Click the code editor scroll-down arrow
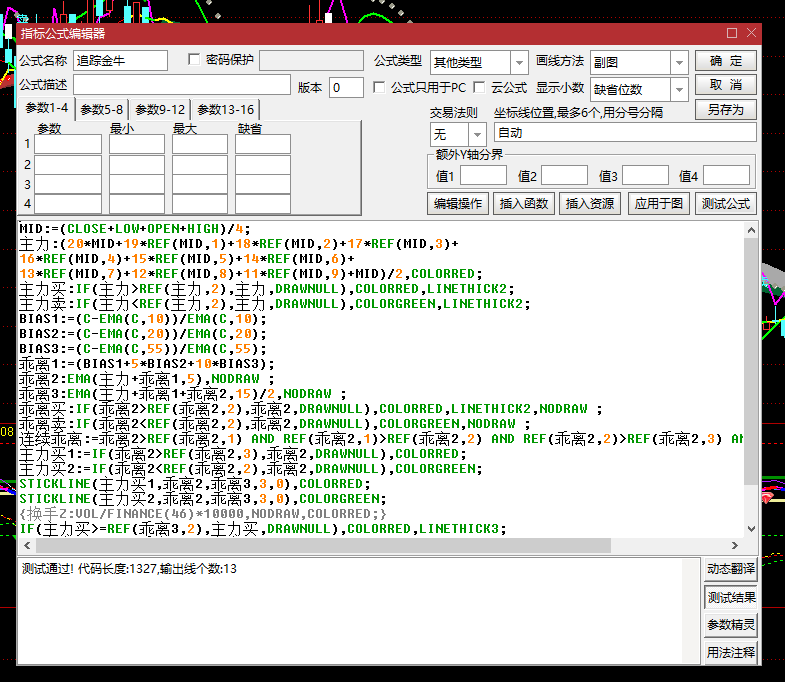The image size is (785, 682). point(751,529)
